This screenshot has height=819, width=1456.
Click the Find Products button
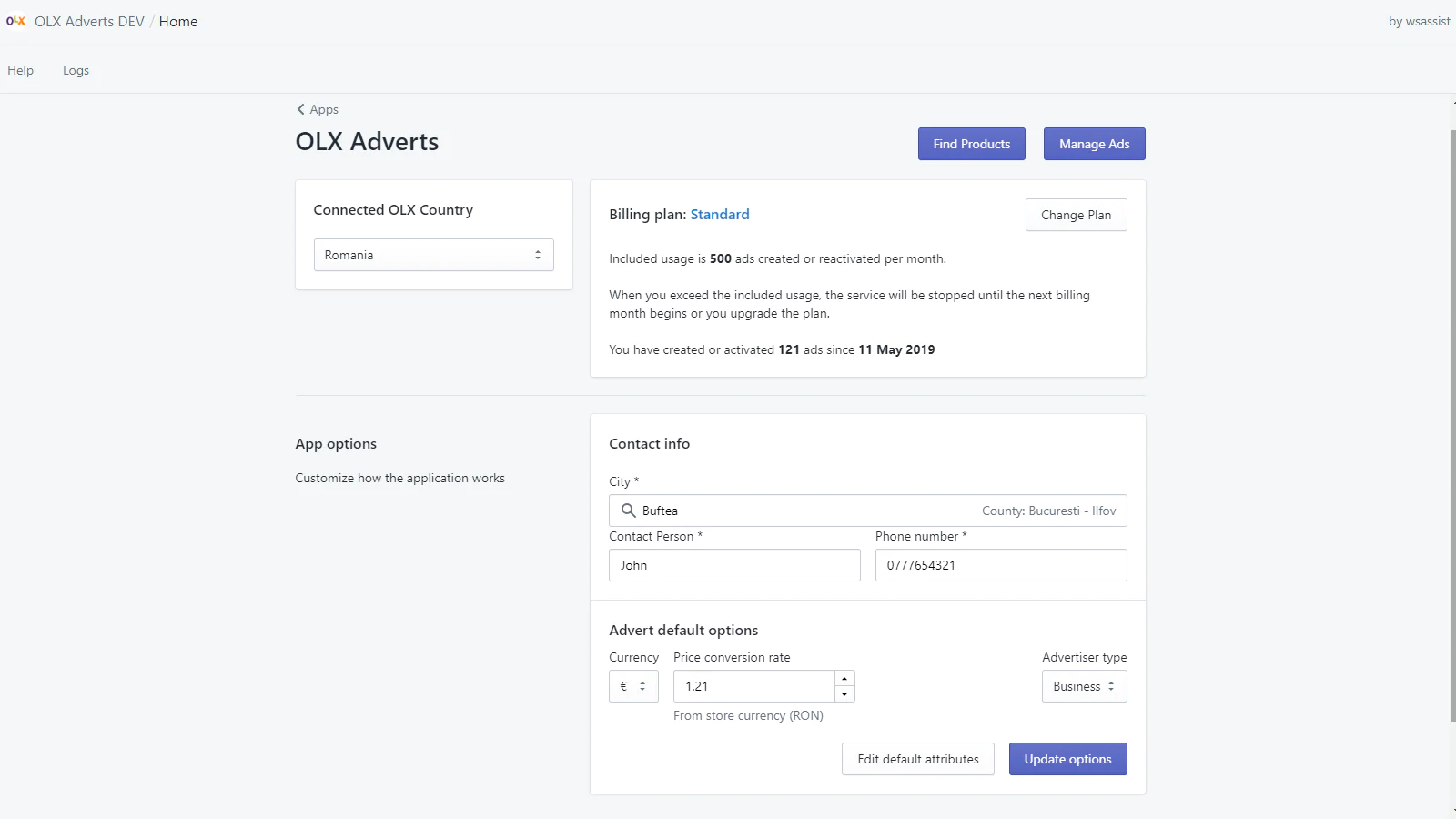pos(971,144)
